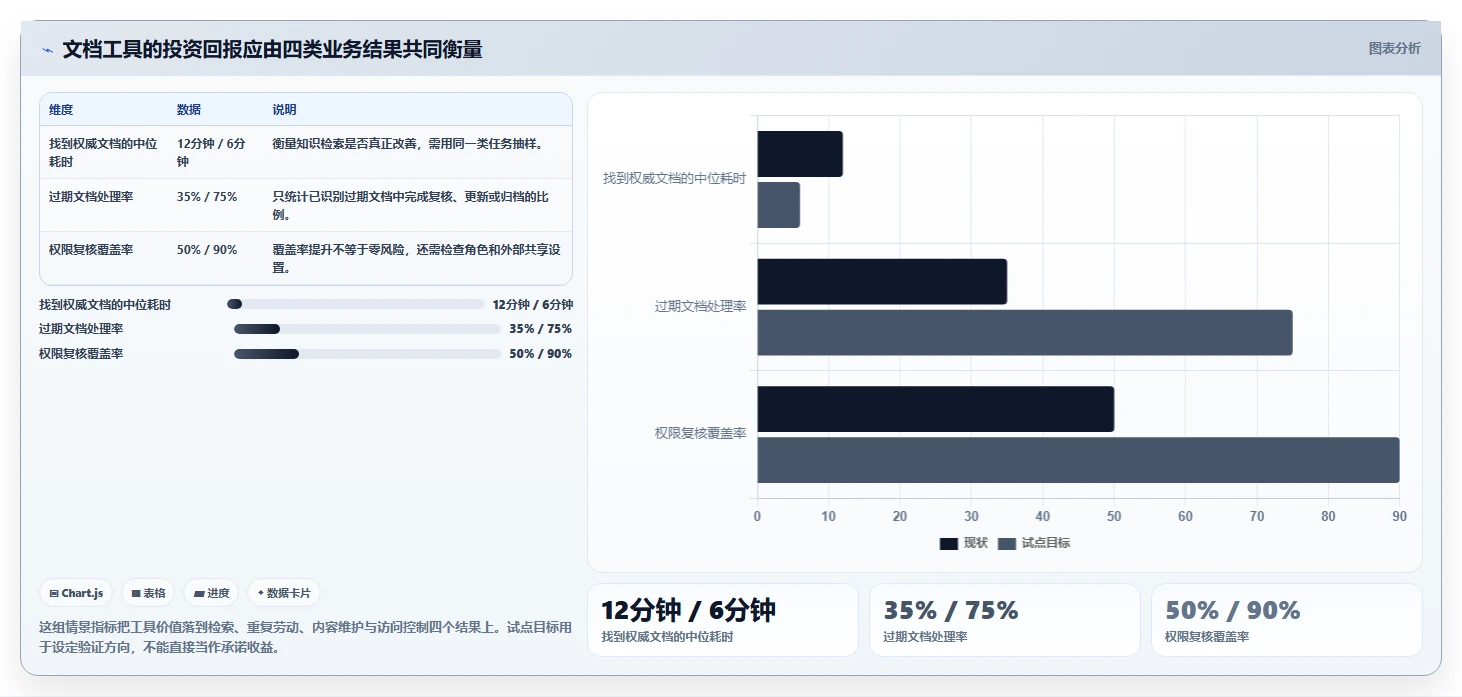Click the lightning icon beside the title
Image resolution: width=1462 pixels, height=697 pixels.
pyautogui.click(x=47, y=50)
